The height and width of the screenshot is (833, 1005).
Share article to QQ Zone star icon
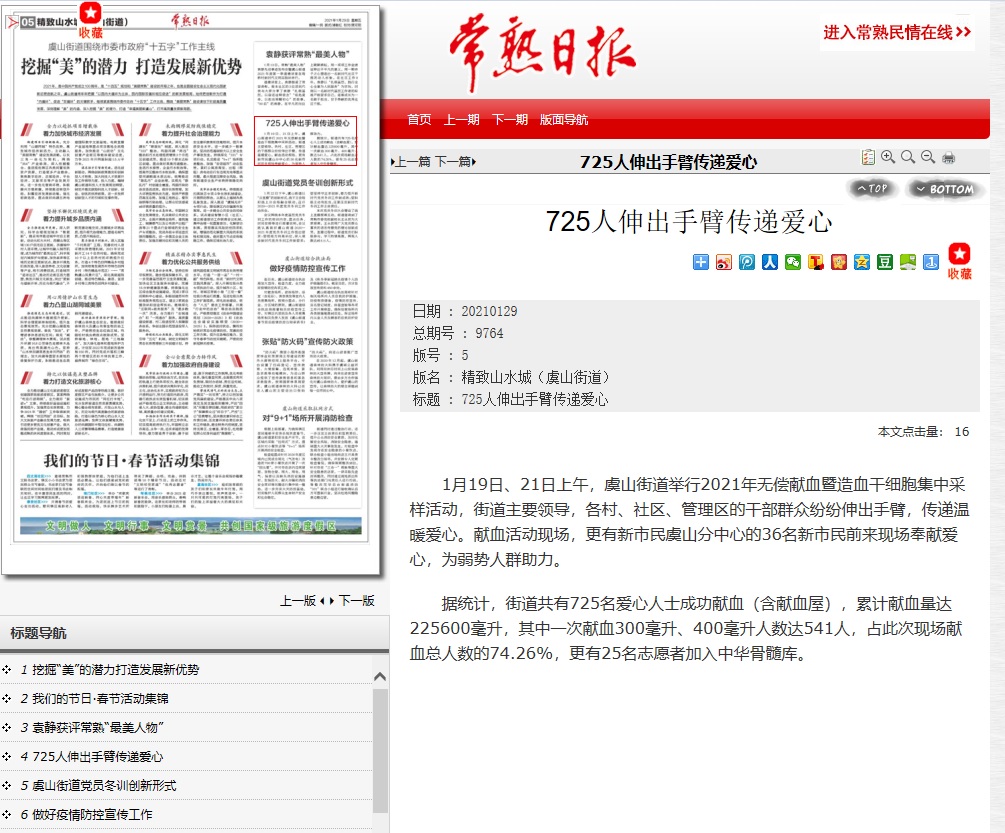point(862,261)
